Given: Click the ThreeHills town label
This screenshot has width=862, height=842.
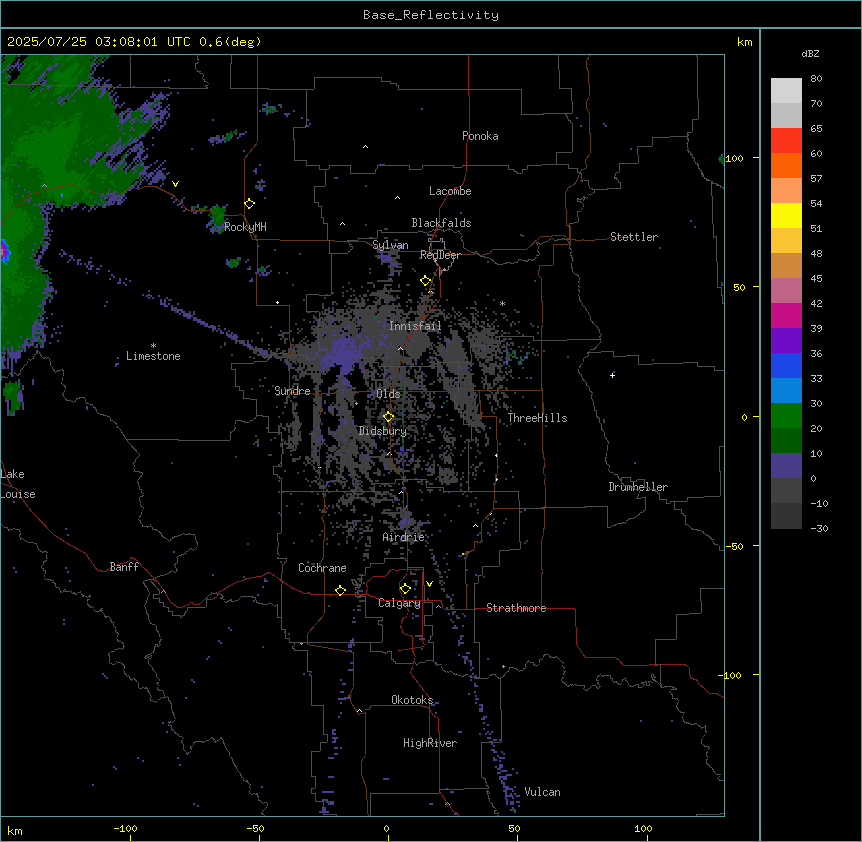Looking at the screenshot, I should point(537,418).
